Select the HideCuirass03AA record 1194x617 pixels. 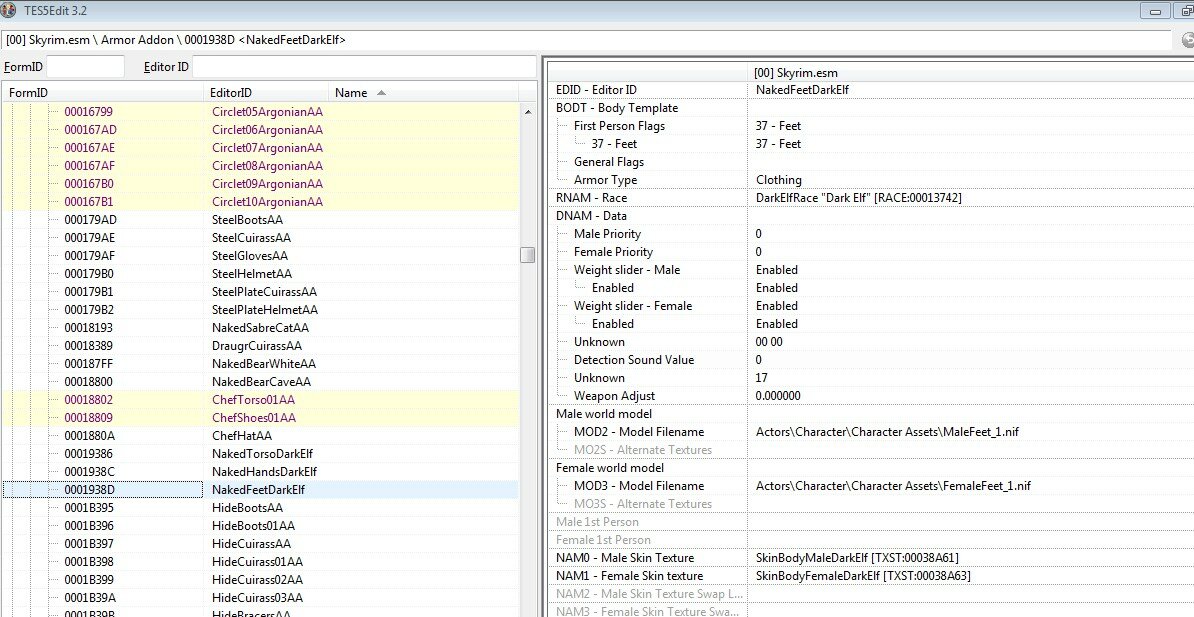pyautogui.click(x=260, y=598)
